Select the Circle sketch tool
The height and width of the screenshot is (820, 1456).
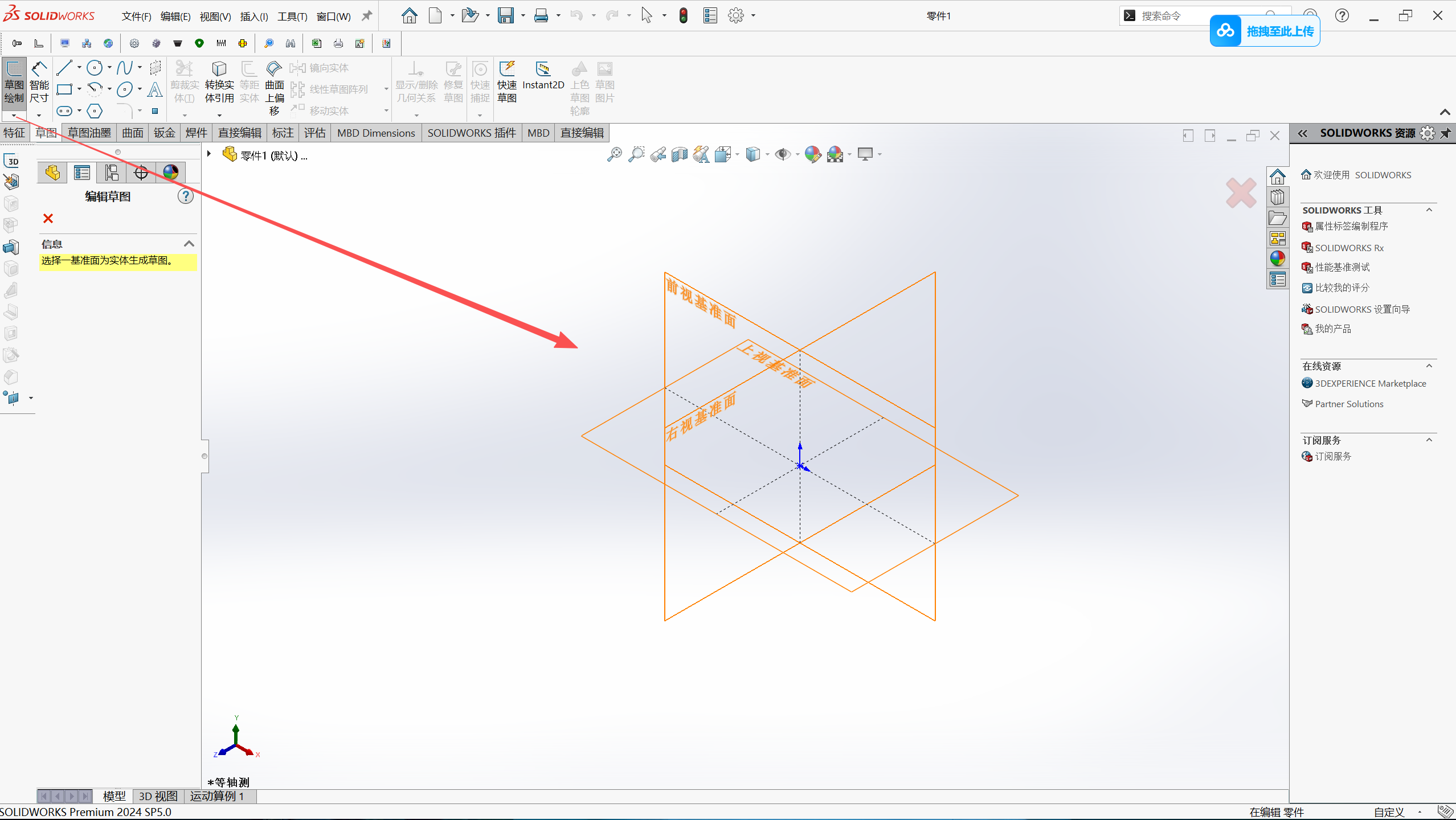click(95, 68)
